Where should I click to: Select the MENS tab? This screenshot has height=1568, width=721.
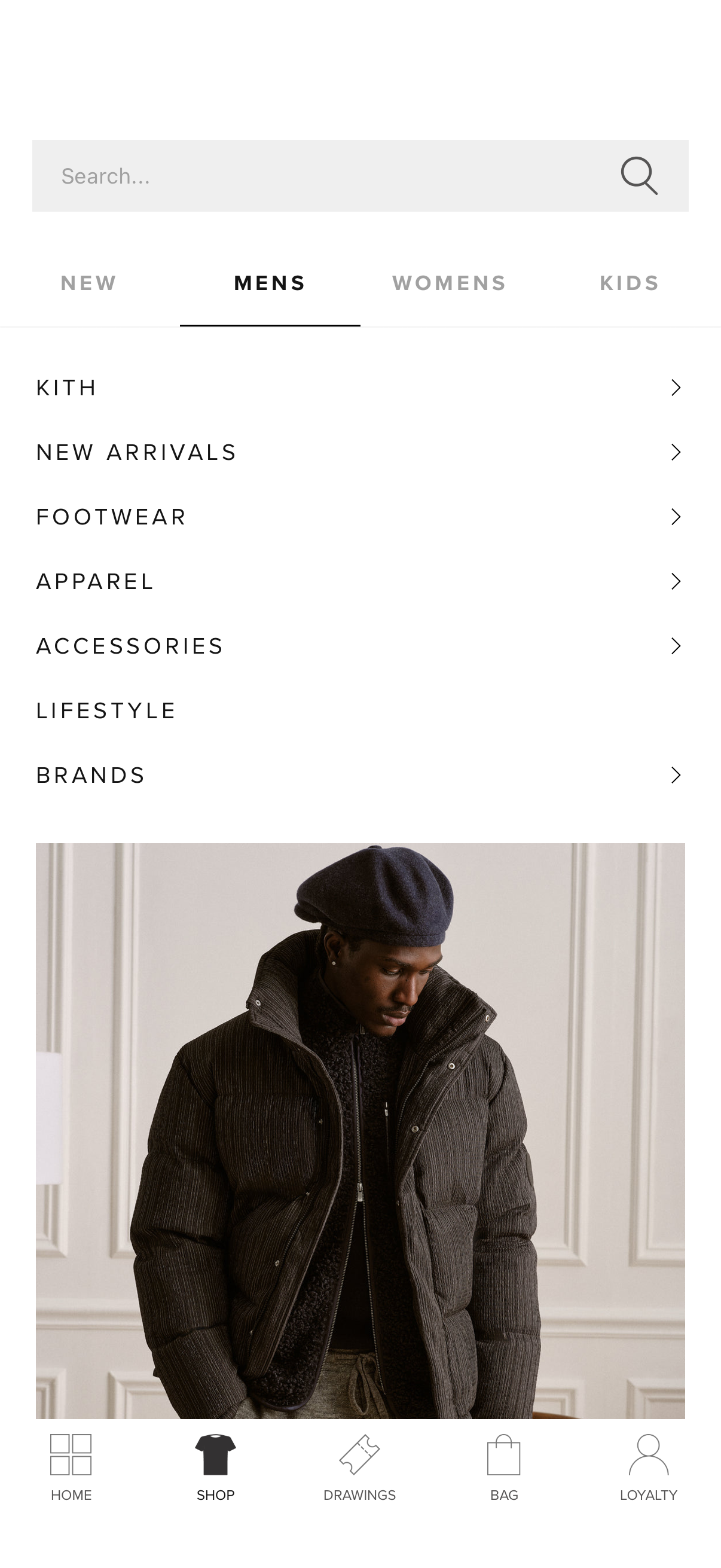(270, 283)
